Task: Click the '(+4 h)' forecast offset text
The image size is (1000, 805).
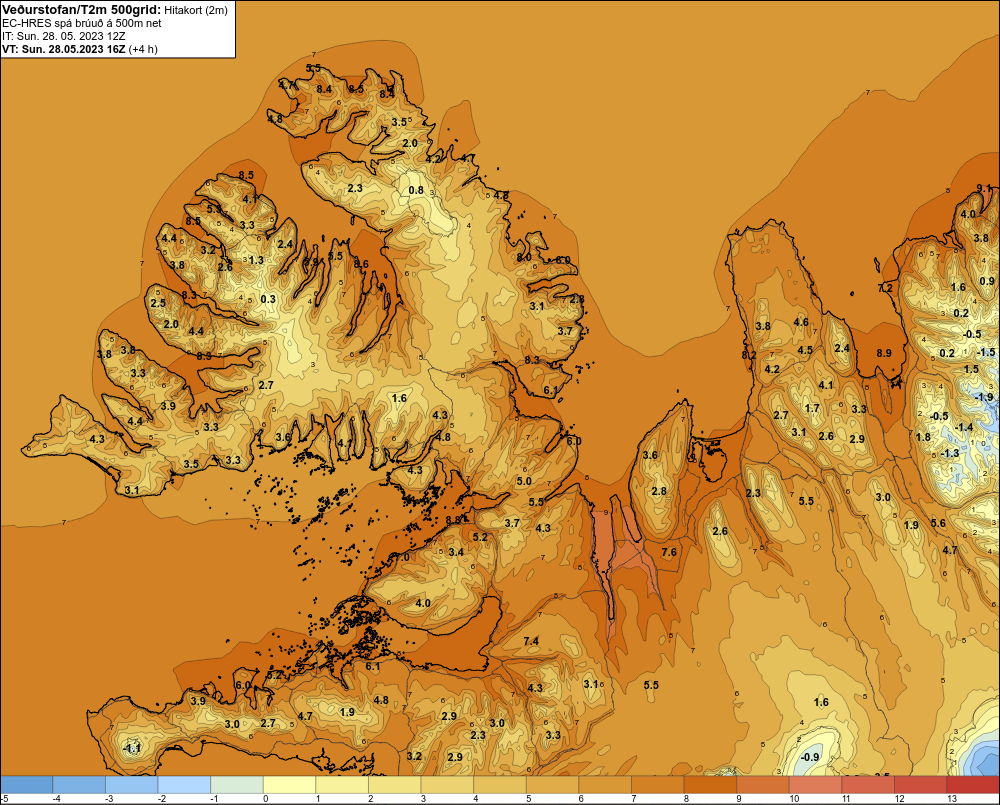Action: 143,49
